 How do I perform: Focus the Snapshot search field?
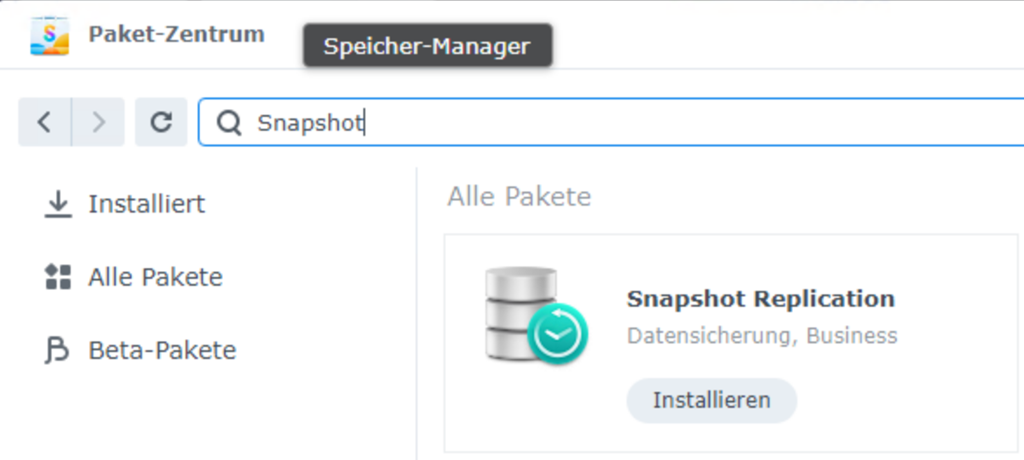[x=600, y=123]
